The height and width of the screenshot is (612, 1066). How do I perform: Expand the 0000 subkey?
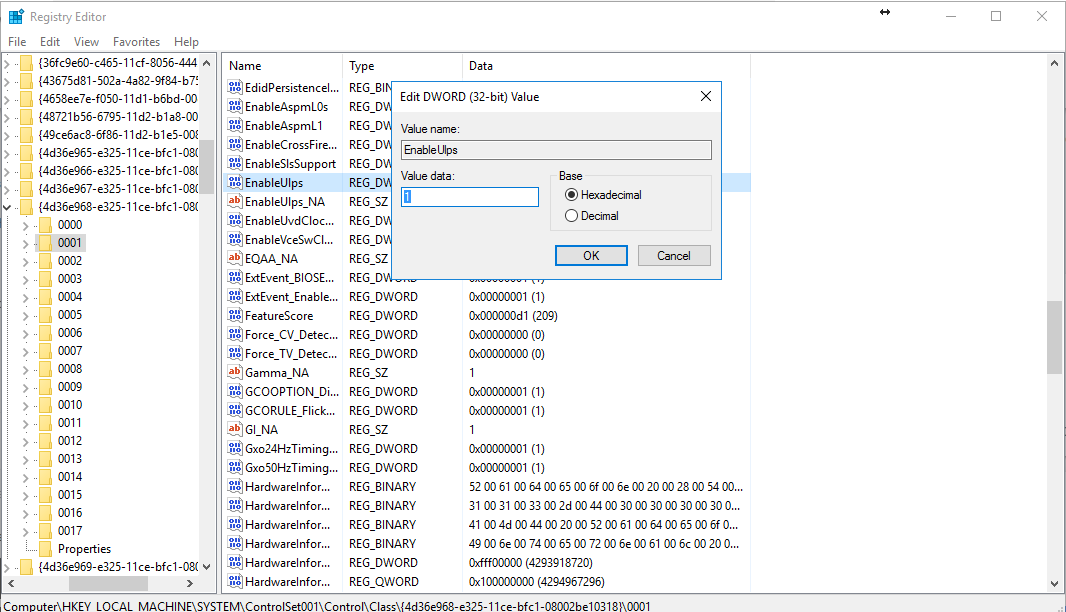tap(26, 226)
